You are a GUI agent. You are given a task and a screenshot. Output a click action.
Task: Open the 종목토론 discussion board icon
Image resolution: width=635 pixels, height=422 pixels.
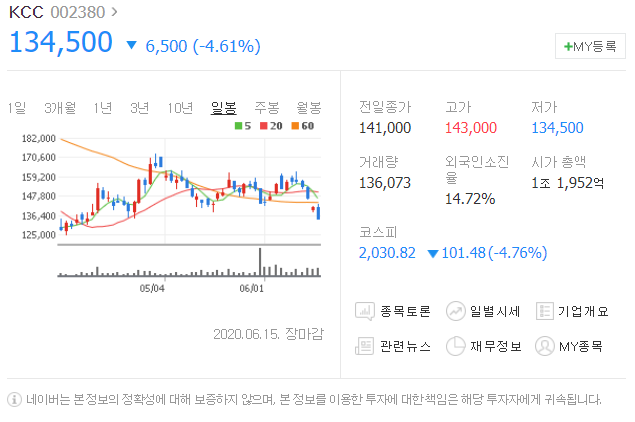[364, 311]
